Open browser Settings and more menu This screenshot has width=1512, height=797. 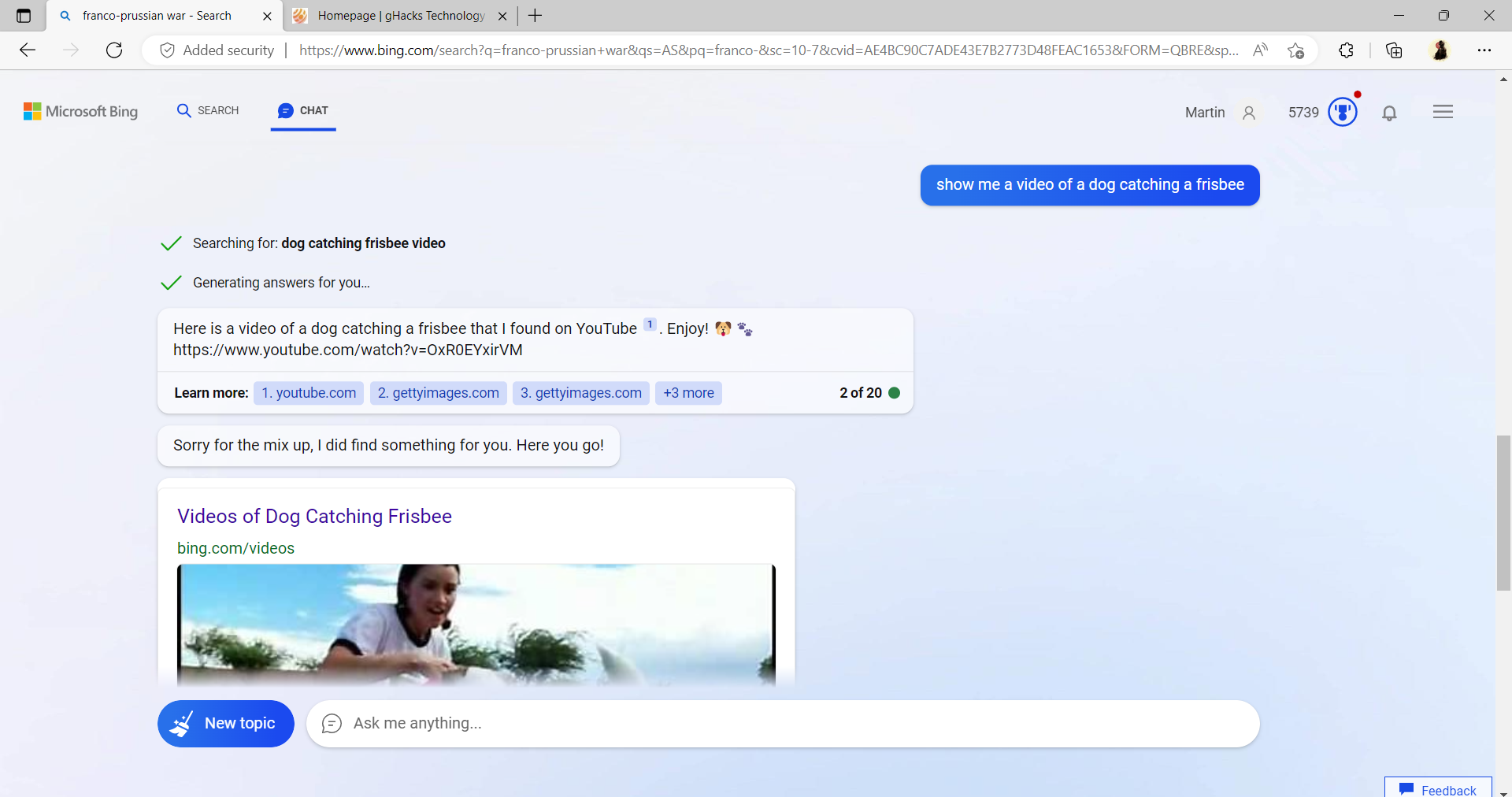click(1486, 50)
